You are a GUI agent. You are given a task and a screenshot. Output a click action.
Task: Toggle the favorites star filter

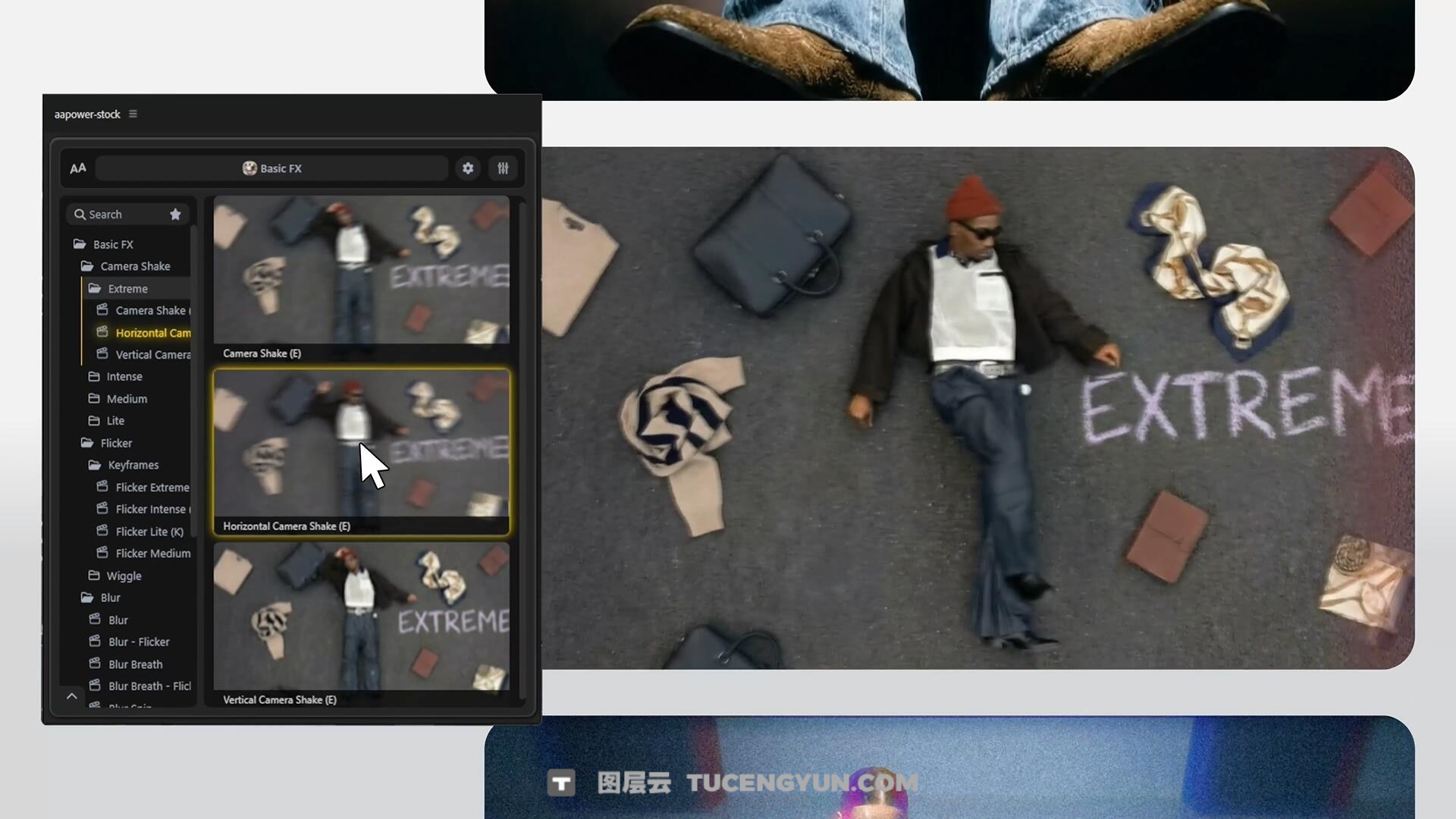(x=175, y=215)
